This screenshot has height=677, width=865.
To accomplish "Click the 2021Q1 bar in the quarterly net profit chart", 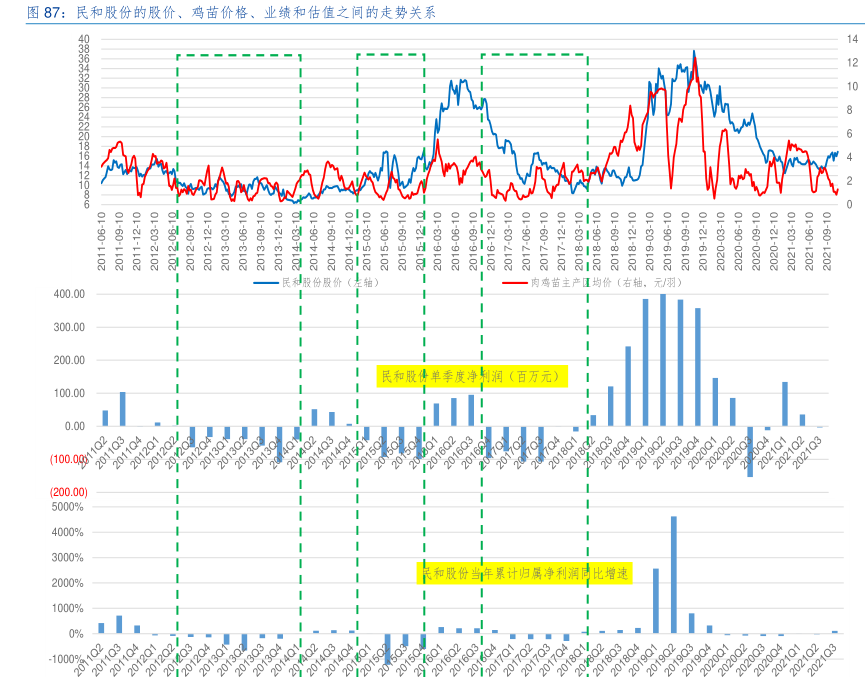I will [x=784, y=404].
